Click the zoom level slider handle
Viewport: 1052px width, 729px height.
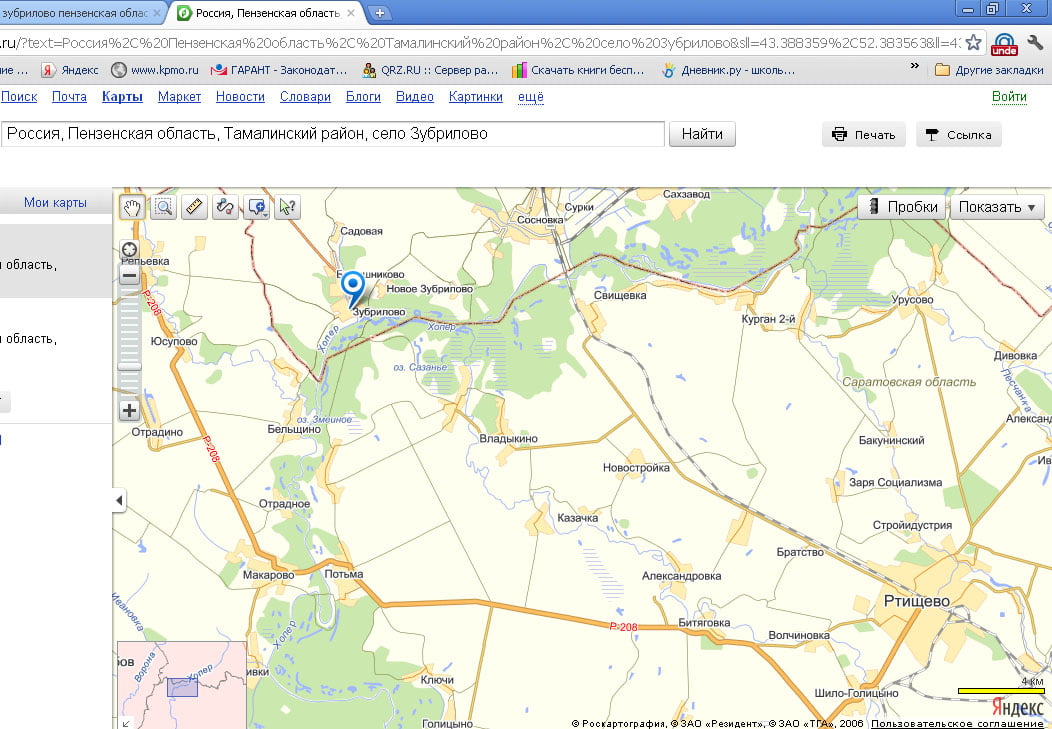click(x=129, y=367)
